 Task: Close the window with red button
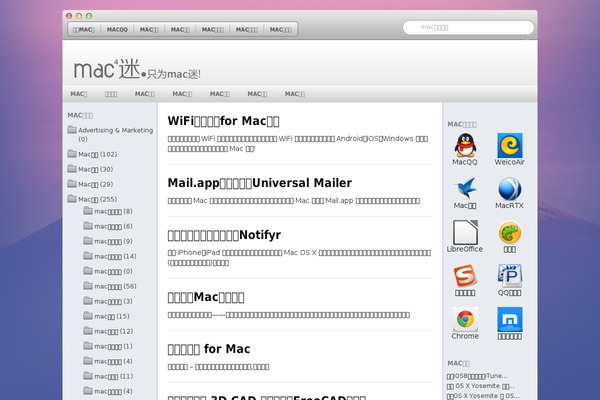(69, 16)
